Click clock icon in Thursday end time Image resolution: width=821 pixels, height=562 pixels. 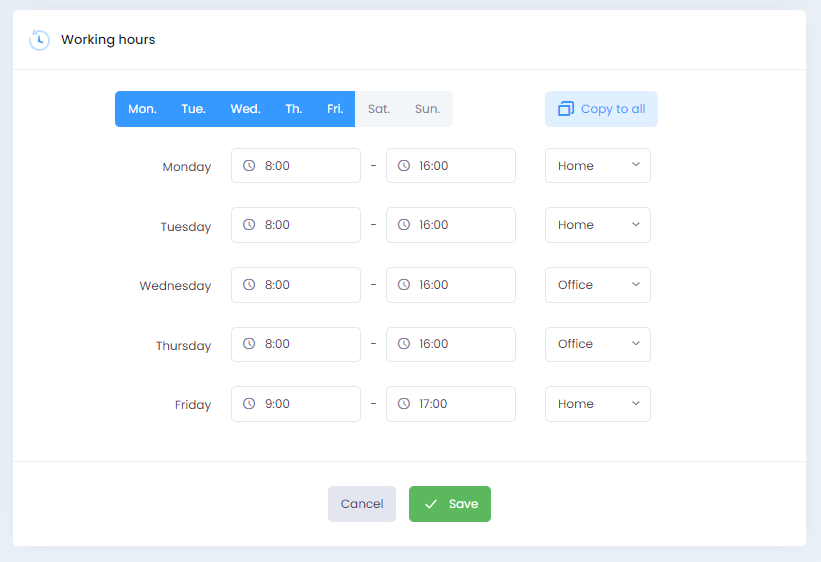[x=404, y=344]
